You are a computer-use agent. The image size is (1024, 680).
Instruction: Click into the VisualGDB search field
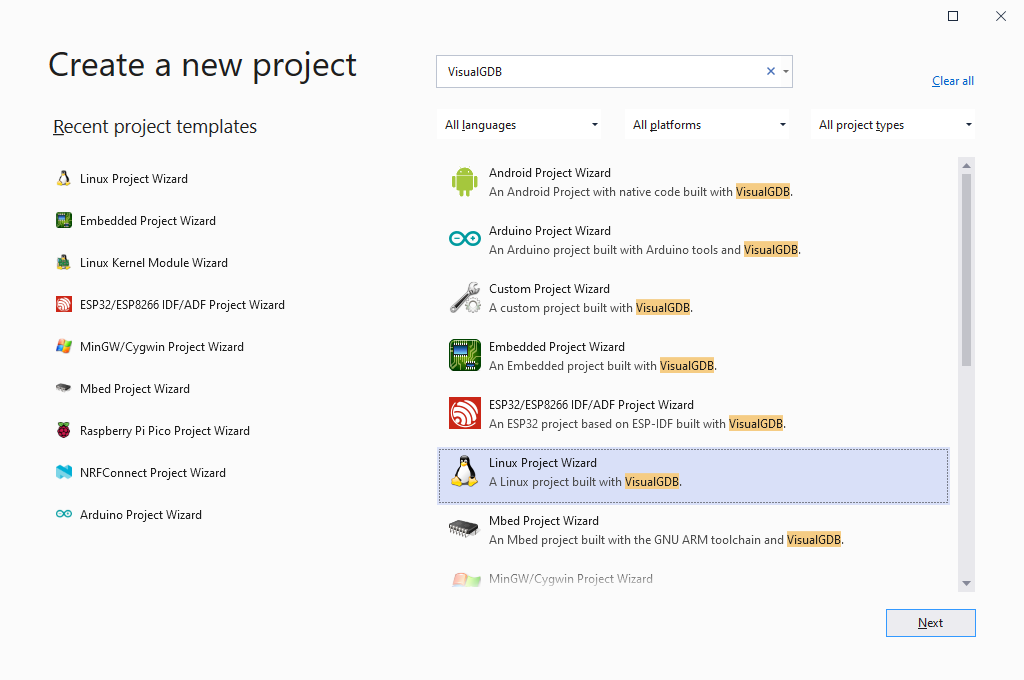[600, 72]
